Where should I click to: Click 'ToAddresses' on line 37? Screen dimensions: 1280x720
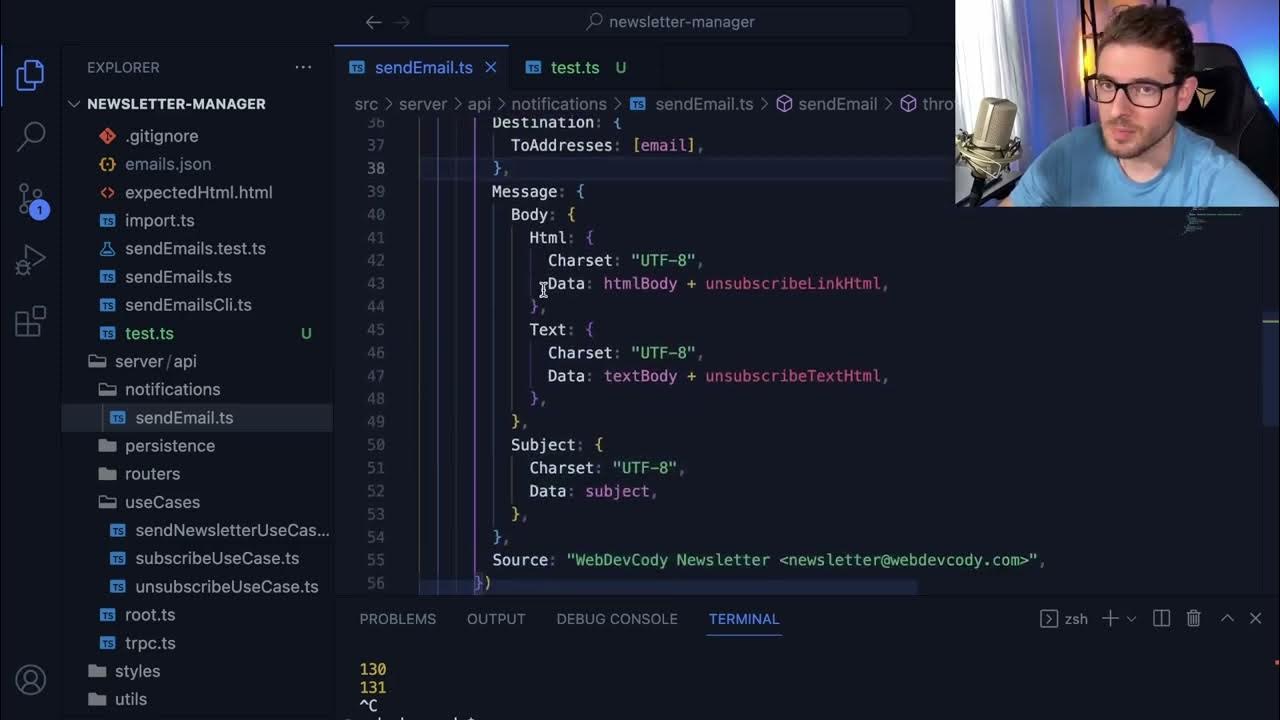561,145
